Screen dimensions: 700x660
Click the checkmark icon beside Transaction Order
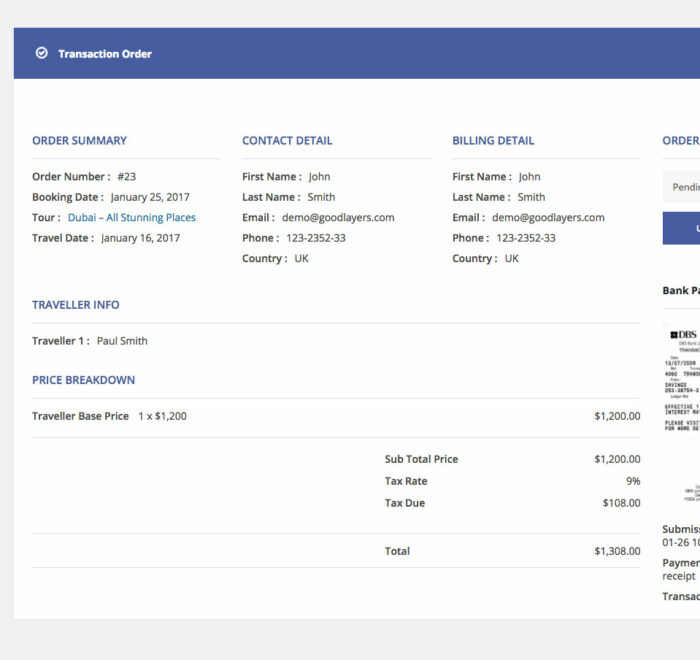point(42,54)
